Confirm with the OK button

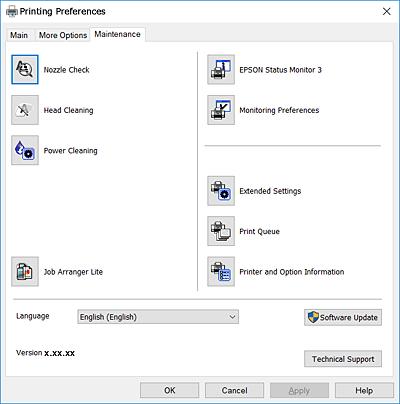tap(170, 390)
